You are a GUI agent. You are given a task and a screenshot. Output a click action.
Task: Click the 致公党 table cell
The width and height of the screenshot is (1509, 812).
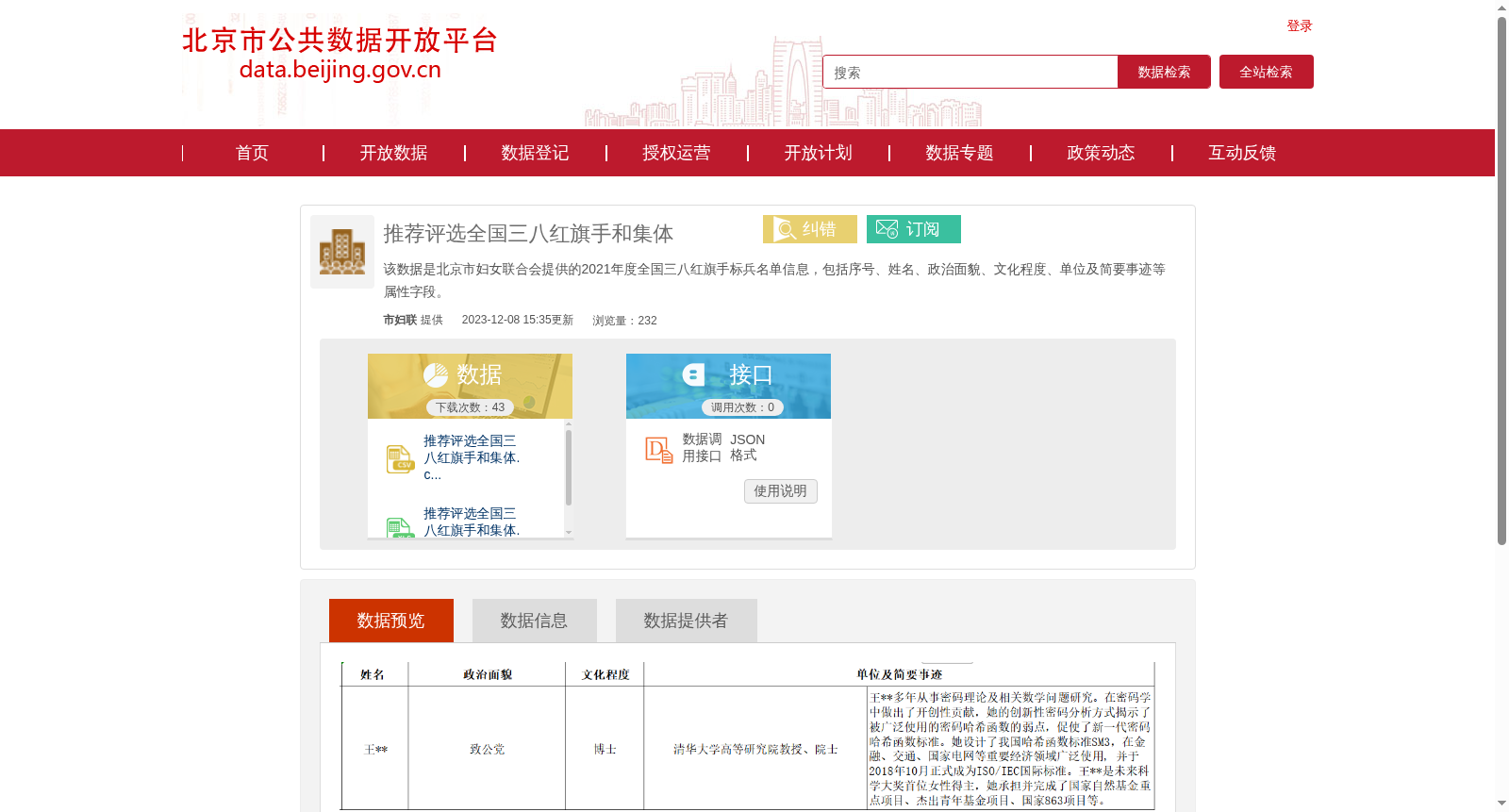click(488, 749)
